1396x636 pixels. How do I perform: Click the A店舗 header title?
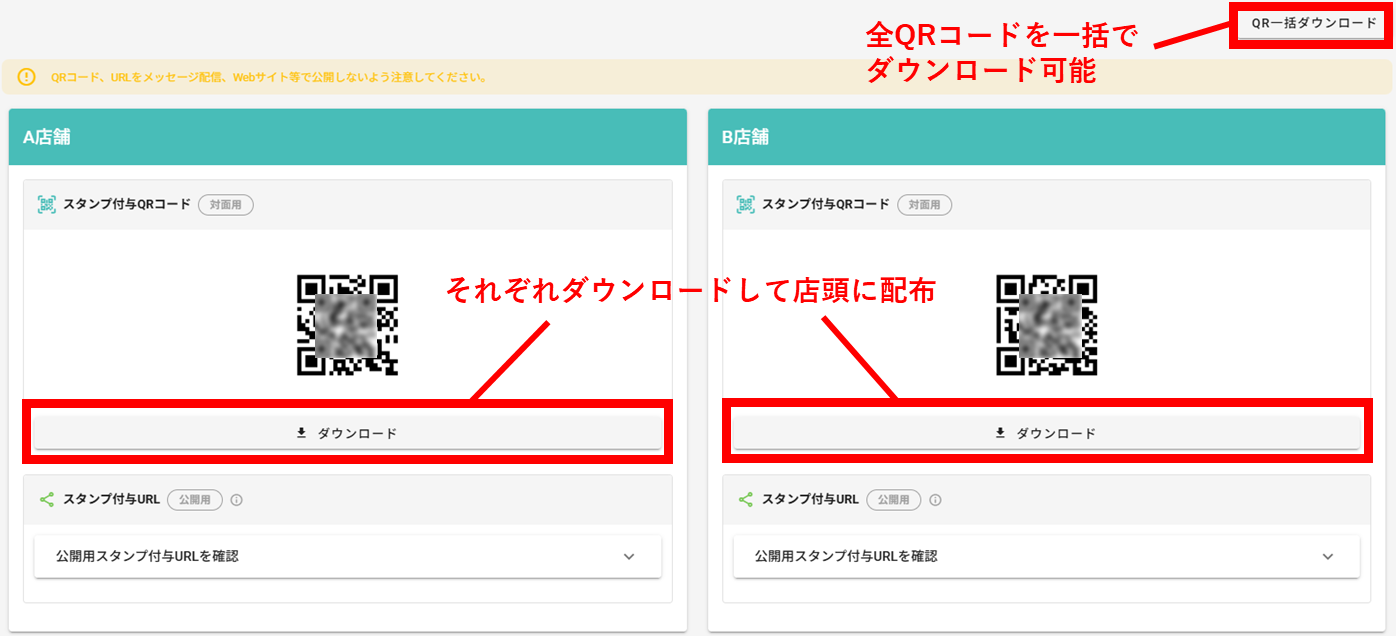click(47, 138)
